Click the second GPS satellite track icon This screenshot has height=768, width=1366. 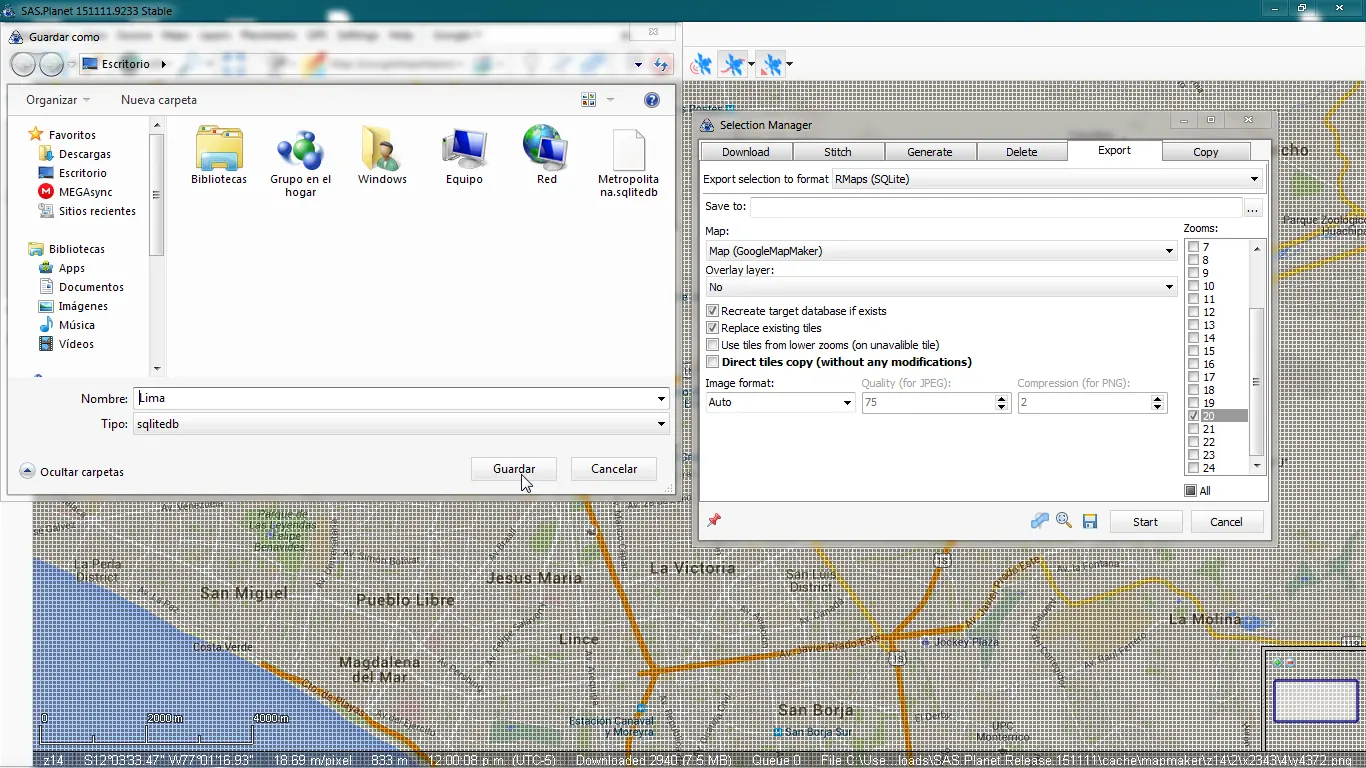733,65
